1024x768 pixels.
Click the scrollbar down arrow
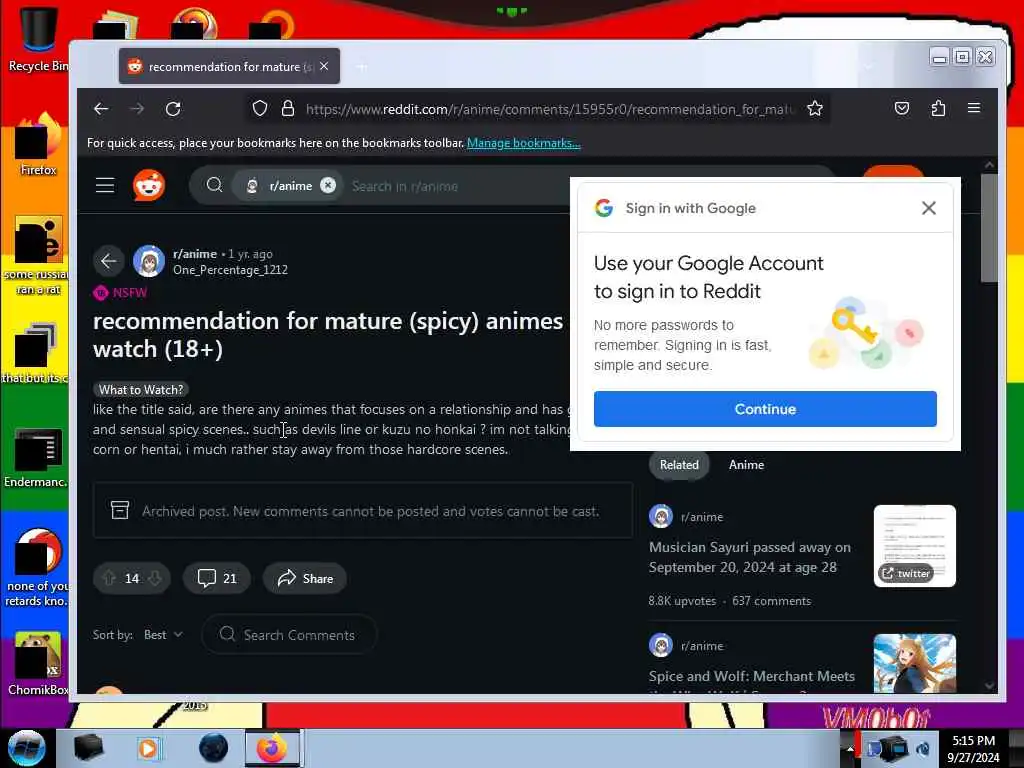click(x=989, y=686)
